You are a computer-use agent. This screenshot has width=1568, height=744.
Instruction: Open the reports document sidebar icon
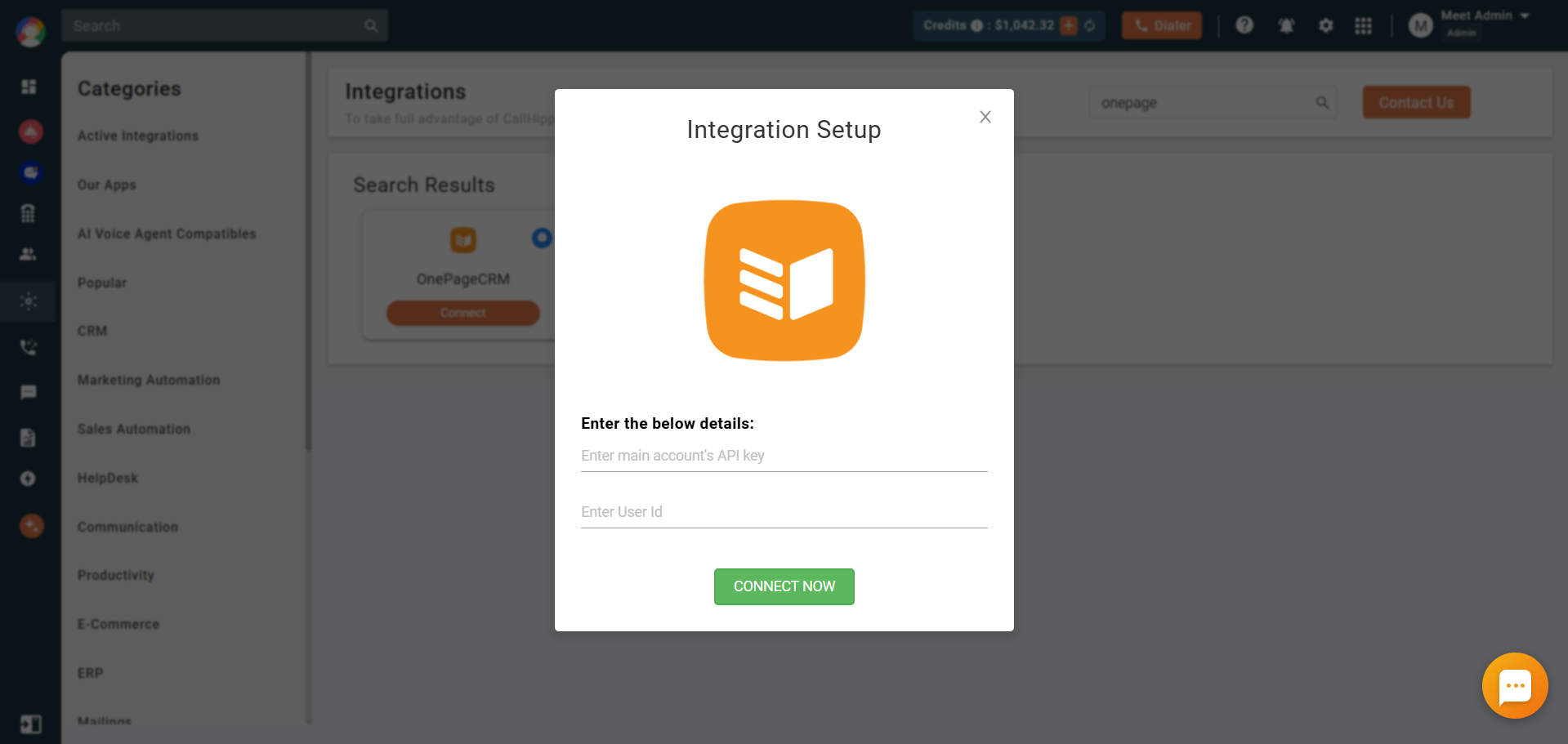pos(28,438)
